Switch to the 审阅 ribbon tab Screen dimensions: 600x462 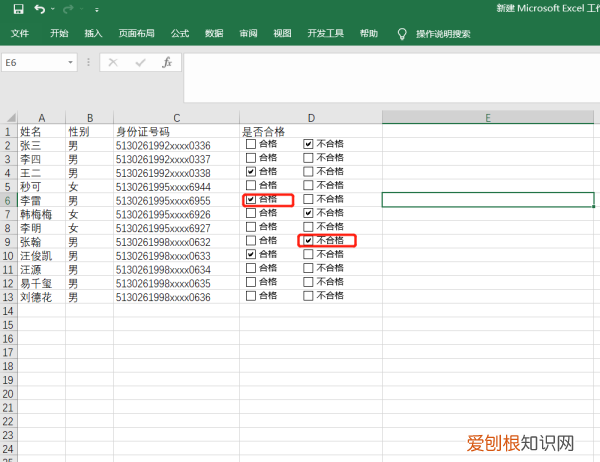(248, 33)
